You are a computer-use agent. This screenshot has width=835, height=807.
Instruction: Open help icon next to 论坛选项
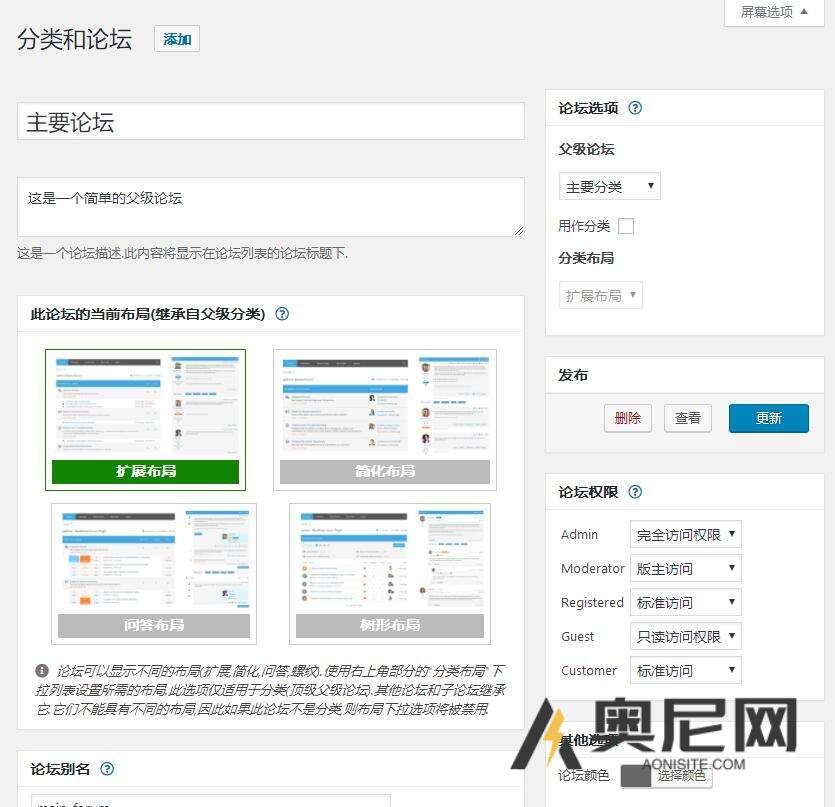635,108
